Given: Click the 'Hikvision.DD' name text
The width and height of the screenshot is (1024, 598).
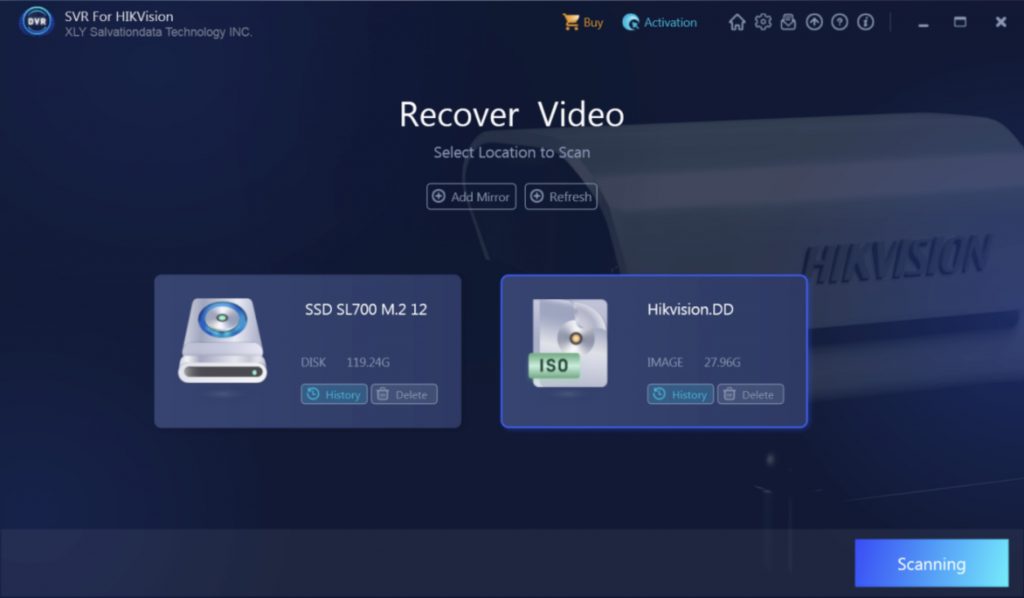Looking at the screenshot, I should pos(690,309).
